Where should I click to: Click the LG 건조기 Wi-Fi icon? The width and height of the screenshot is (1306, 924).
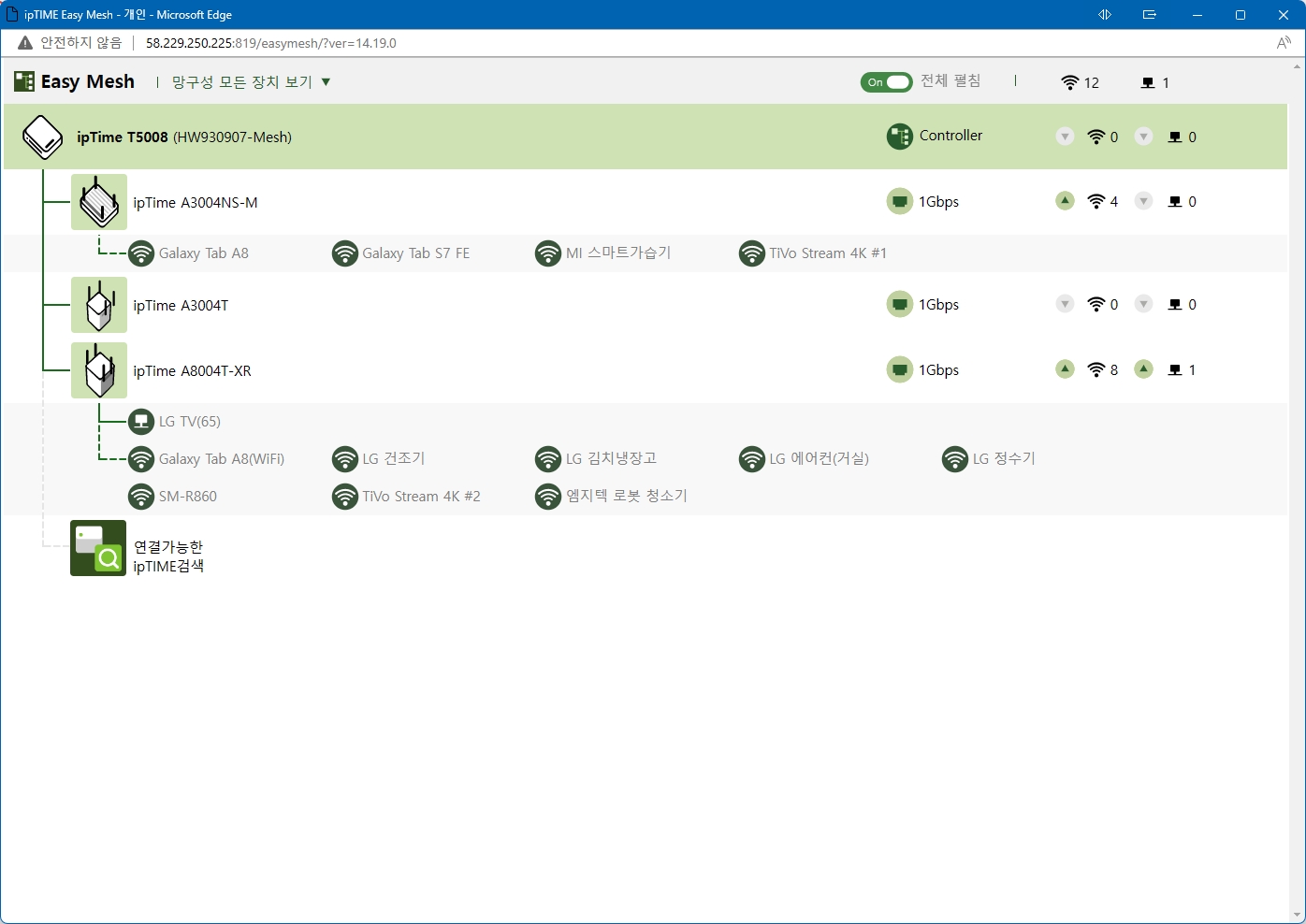click(345, 459)
